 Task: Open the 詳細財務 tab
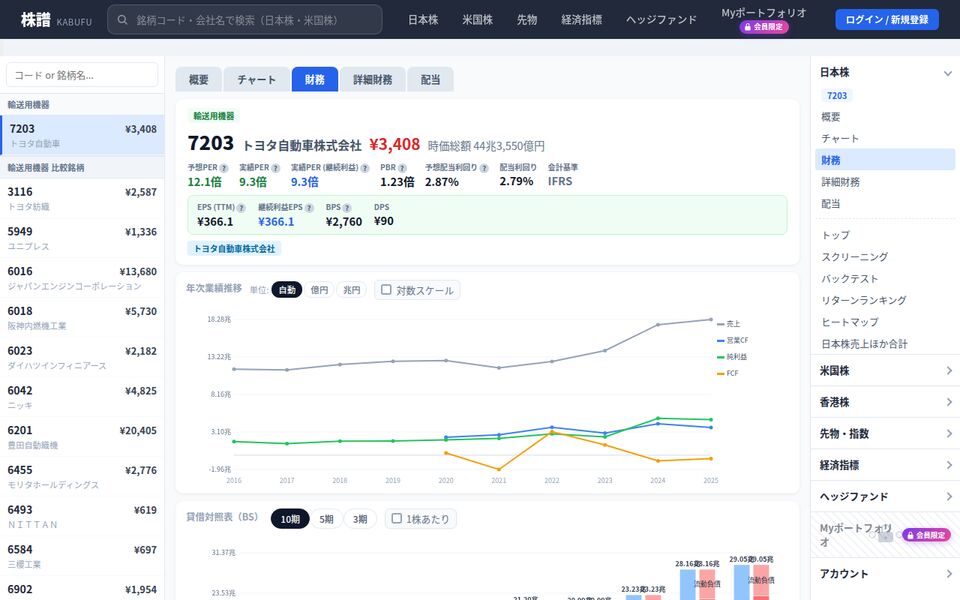pyautogui.click(x=372, y=80)
